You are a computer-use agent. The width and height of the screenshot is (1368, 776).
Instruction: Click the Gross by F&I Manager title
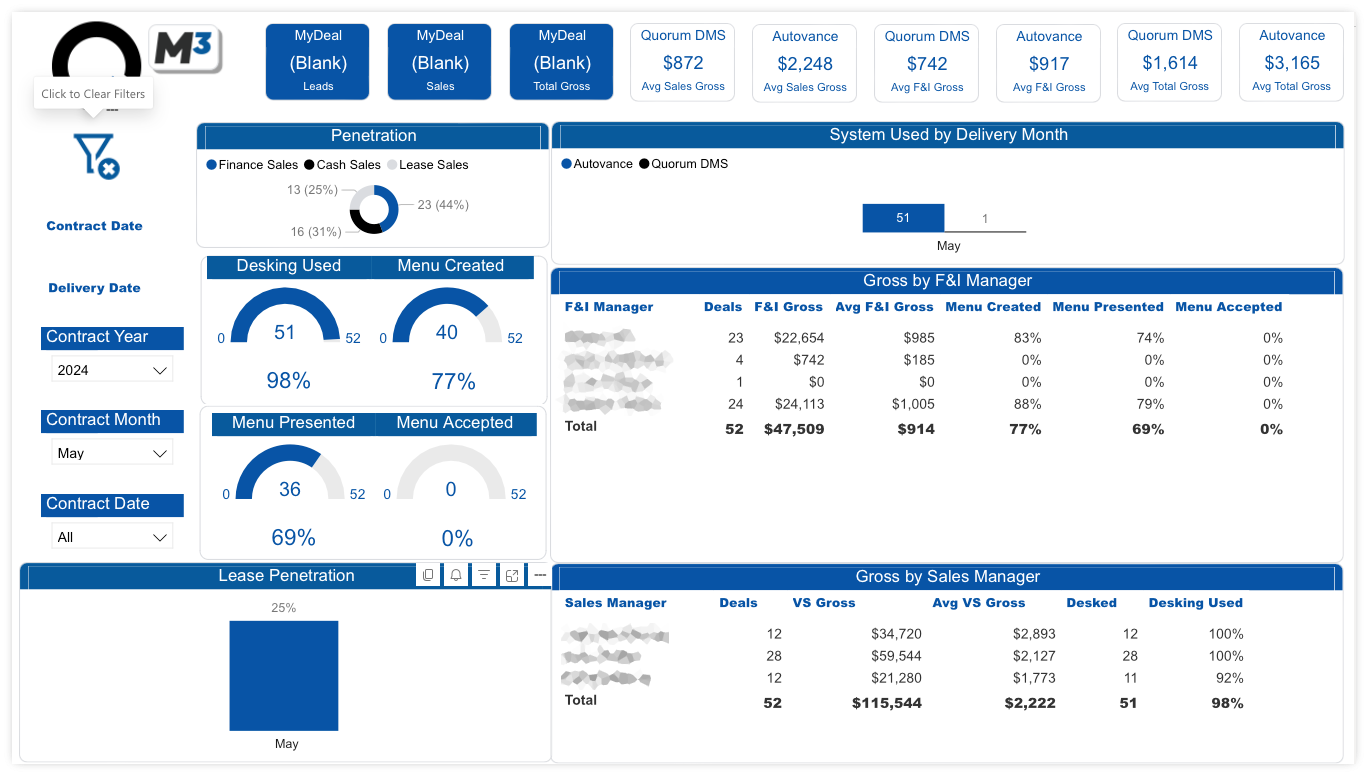coord(947,281)
